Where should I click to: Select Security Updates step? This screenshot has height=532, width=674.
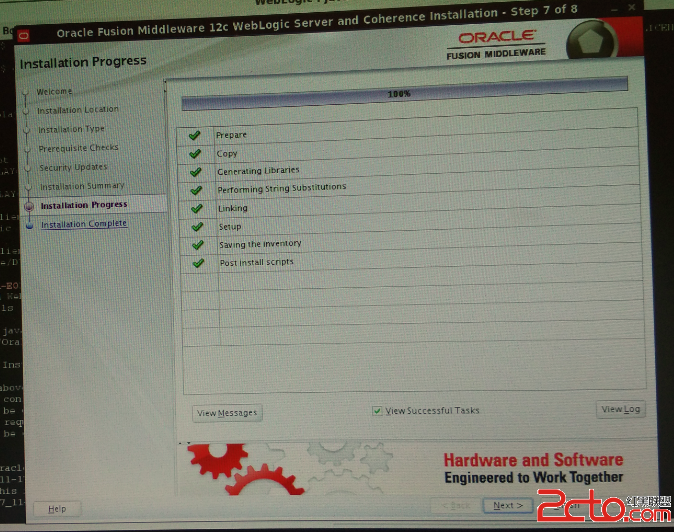point(74,167)
